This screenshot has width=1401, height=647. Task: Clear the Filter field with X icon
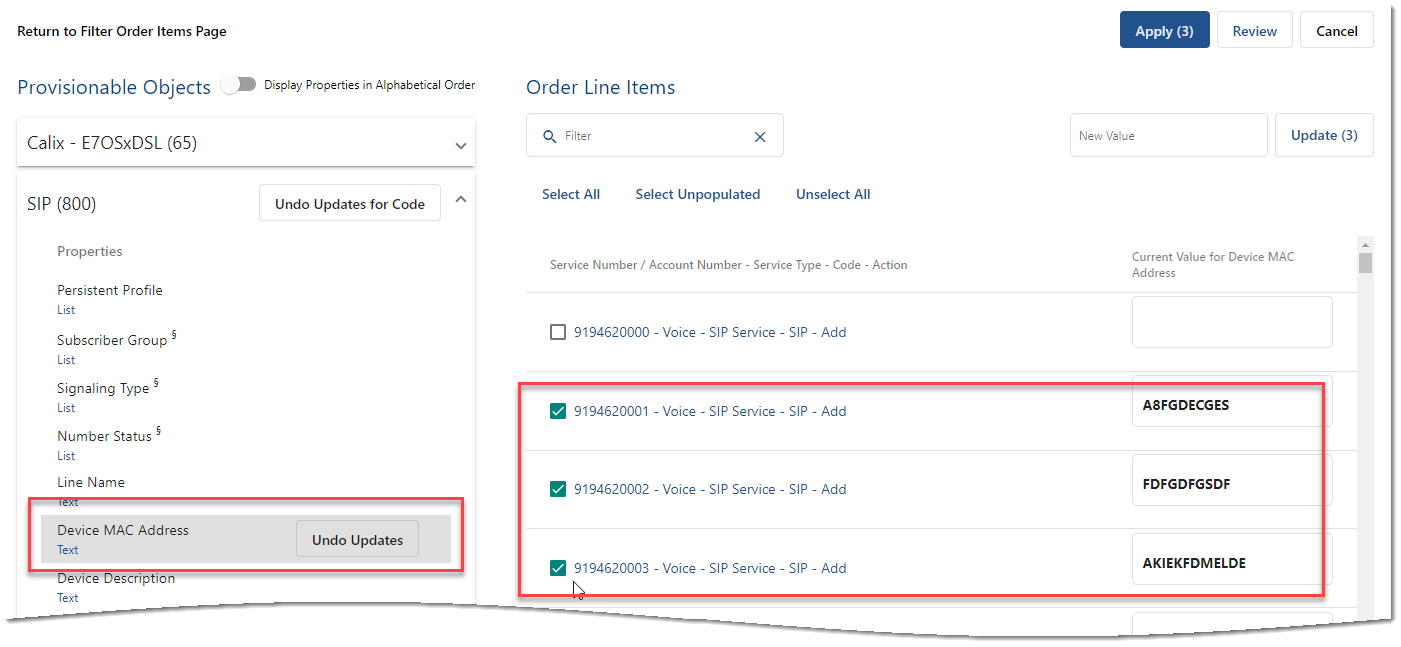[x=760, y=136]
